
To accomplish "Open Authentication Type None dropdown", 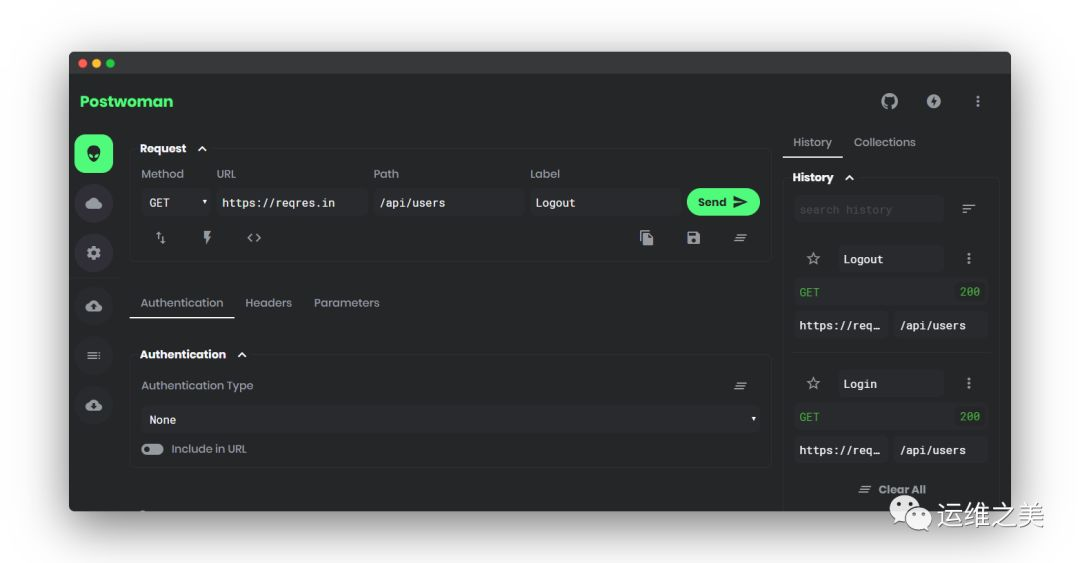I will coord(451,420).
